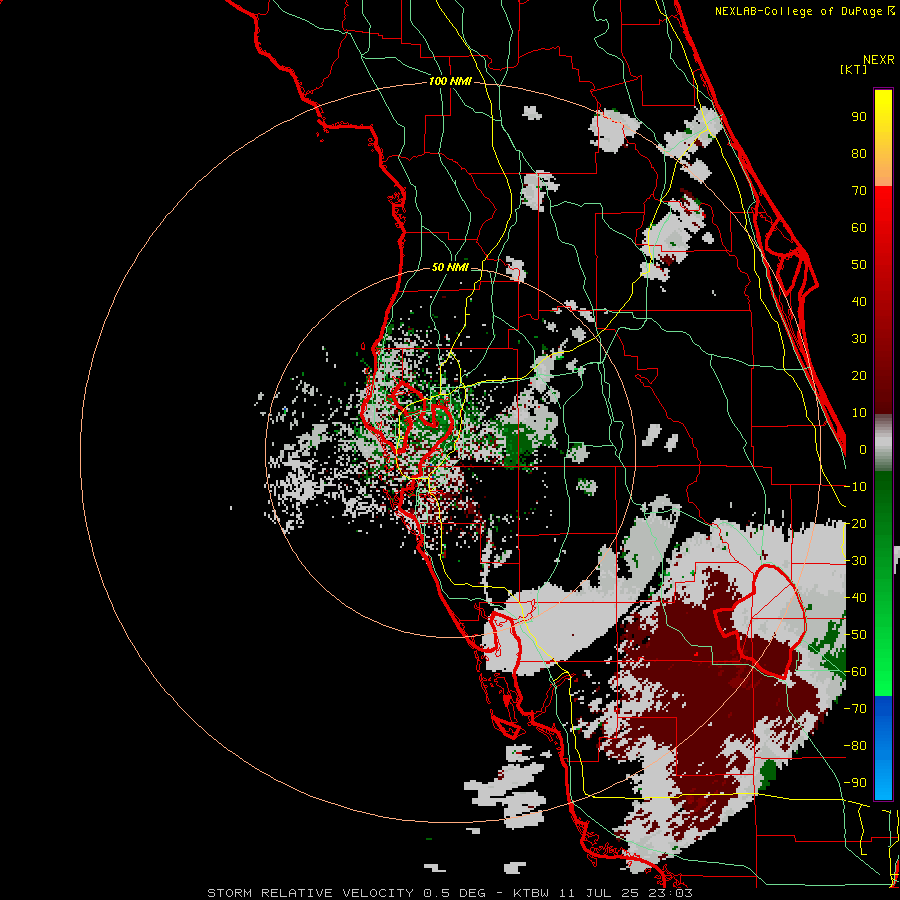Viewport: 900px width, 900px height.
Task: Click the [KT] units label
Action: (853, 69)
